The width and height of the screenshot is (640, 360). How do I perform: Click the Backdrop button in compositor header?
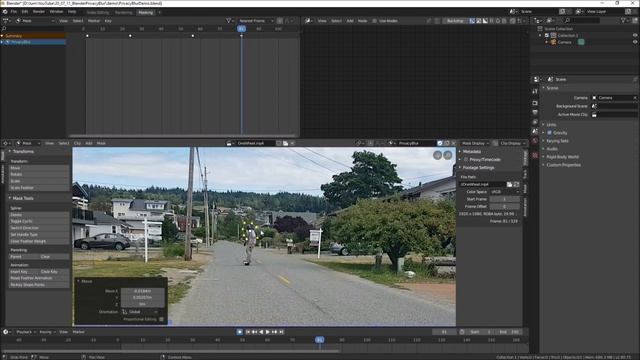pyautogui.click(x=455, y=21)
